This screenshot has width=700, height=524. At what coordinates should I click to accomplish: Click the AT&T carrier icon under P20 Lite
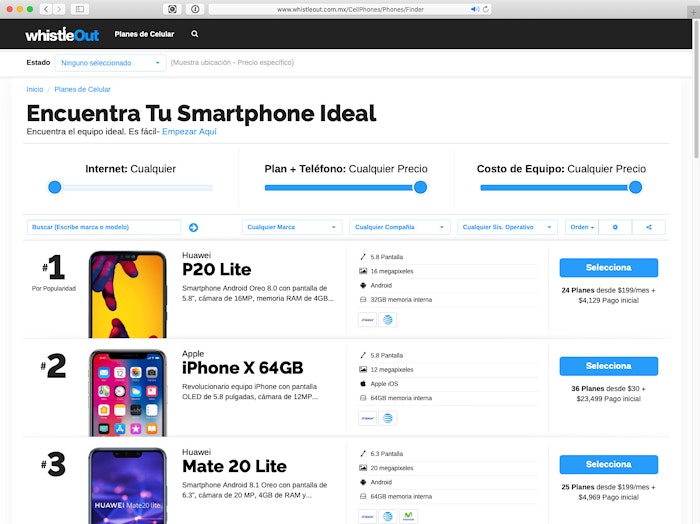coord(388,320)
